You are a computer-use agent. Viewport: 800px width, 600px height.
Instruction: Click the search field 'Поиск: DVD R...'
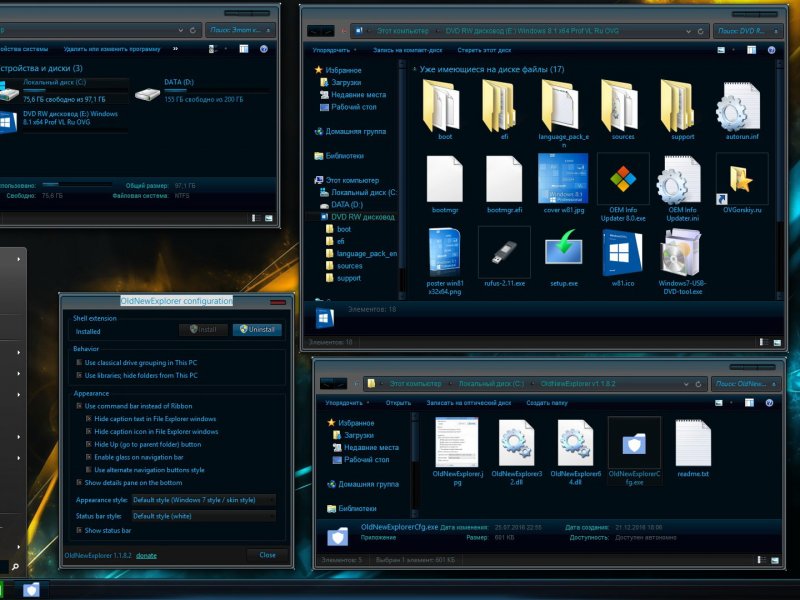coord(748,31)
